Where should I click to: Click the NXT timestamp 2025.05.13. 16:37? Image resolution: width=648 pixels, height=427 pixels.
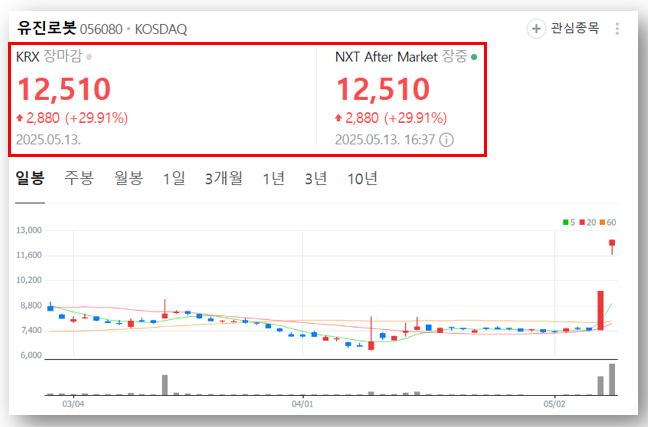click(385, 140)
